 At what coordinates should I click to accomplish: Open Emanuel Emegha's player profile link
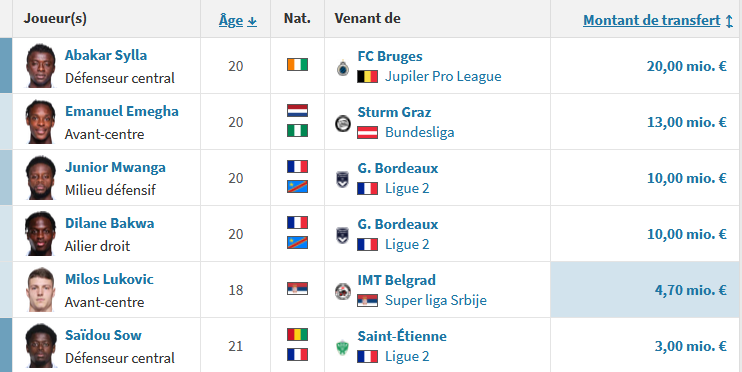tap(122, 111)
